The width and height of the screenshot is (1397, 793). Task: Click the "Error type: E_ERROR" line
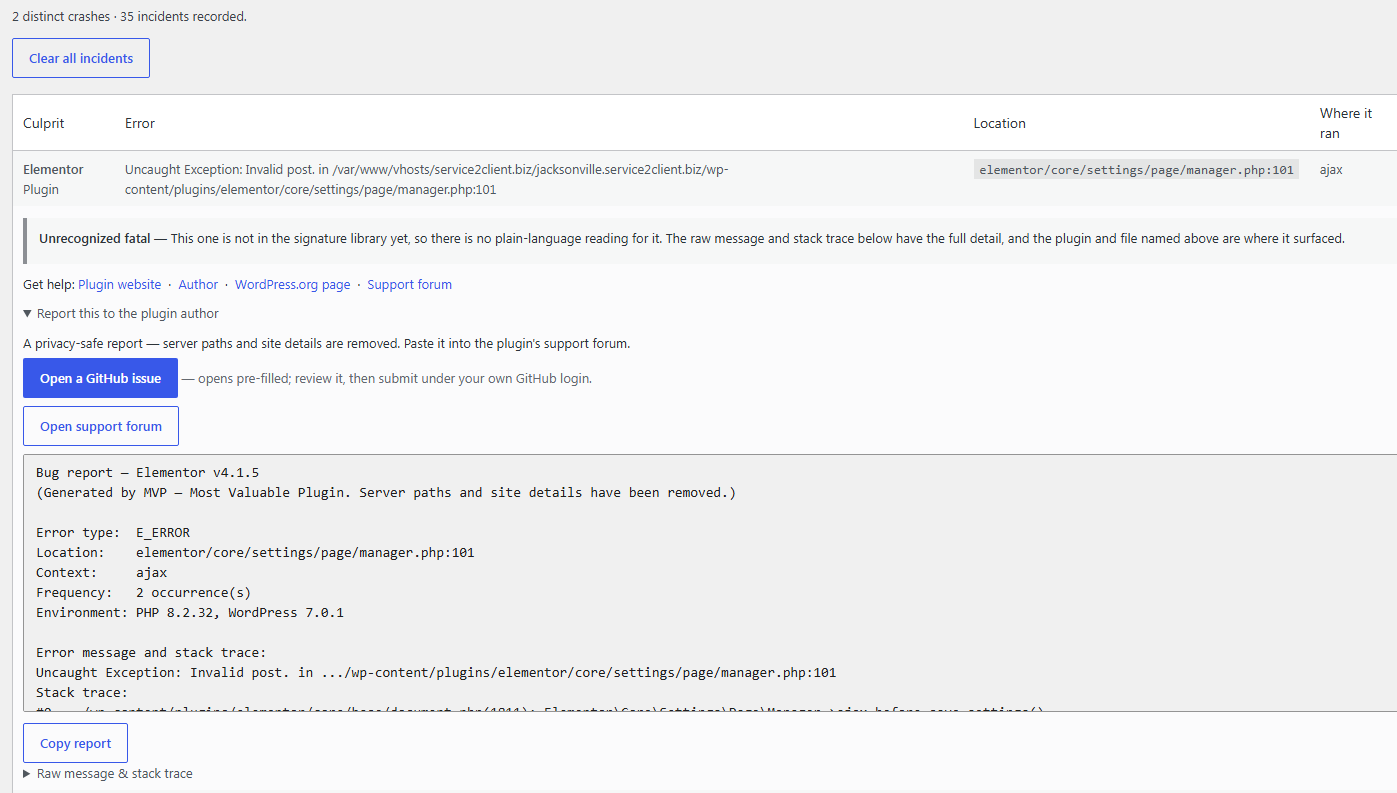[113, 532]
